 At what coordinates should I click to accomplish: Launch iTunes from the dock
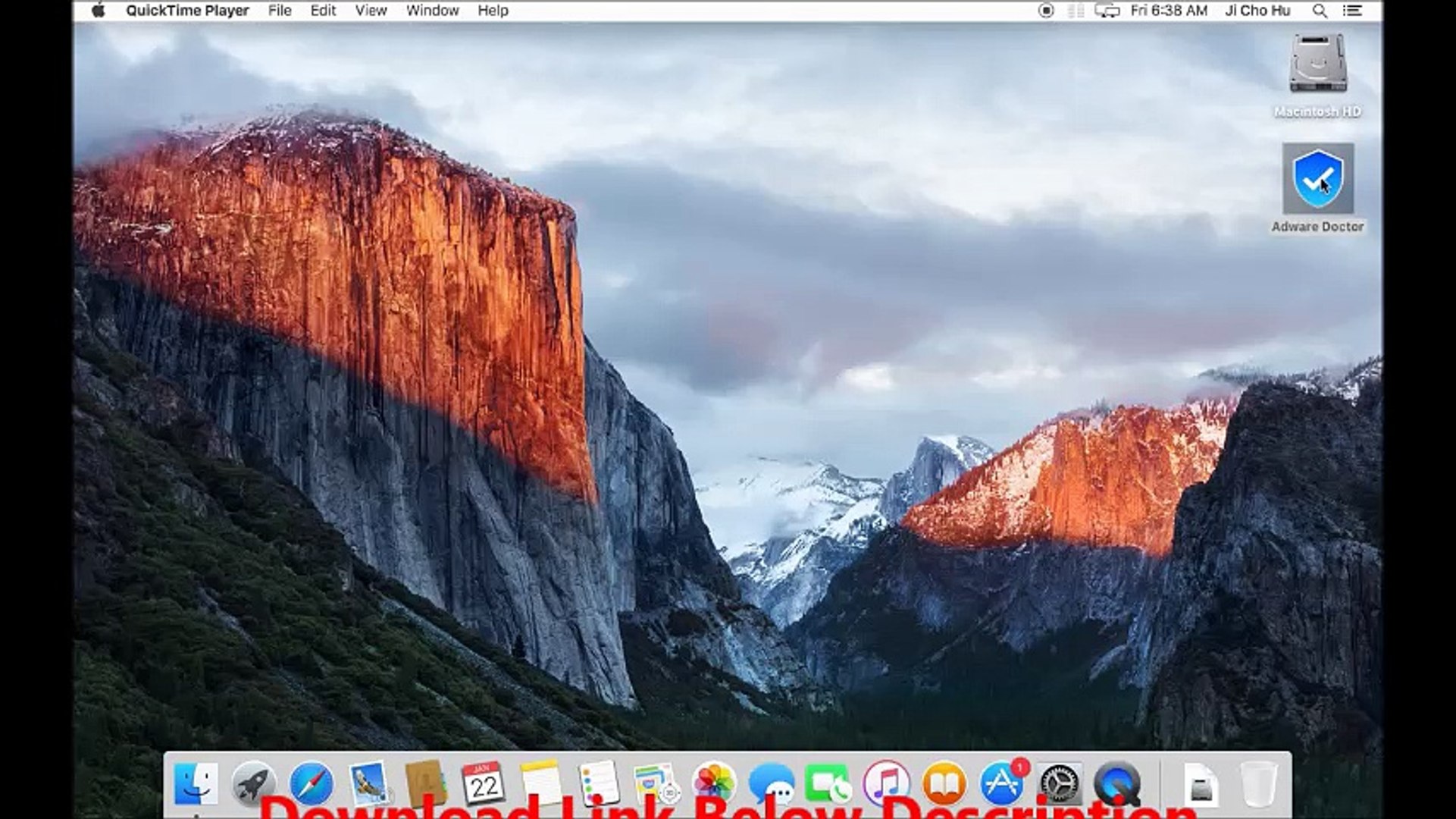tap(886, 783)
